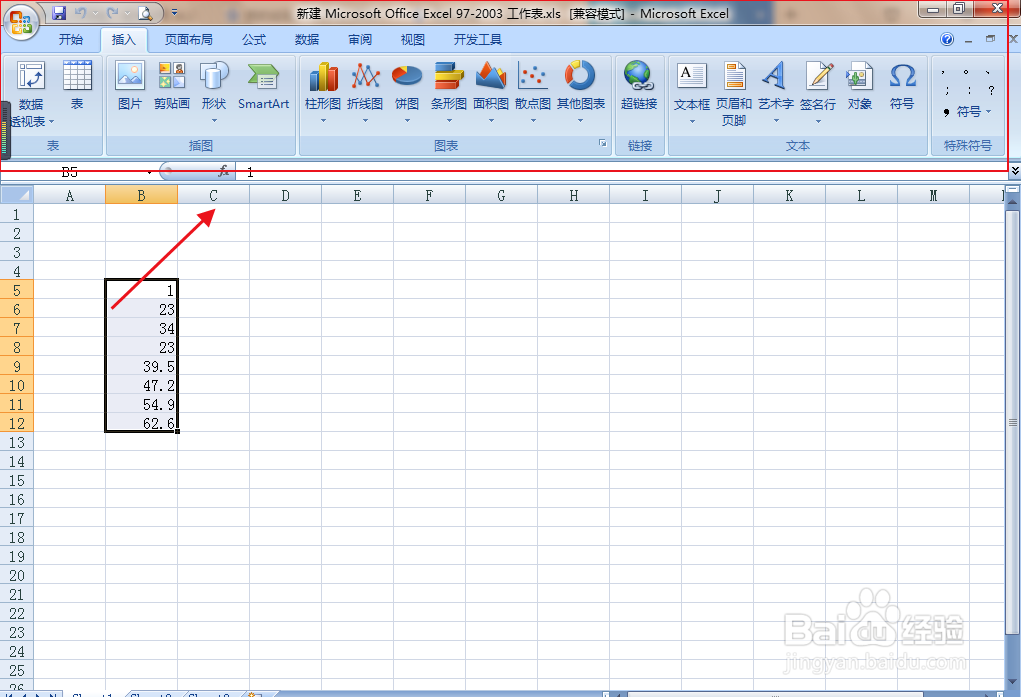
Task: Insert a Scatter chart (散点图)
Action: coord(533,91)
